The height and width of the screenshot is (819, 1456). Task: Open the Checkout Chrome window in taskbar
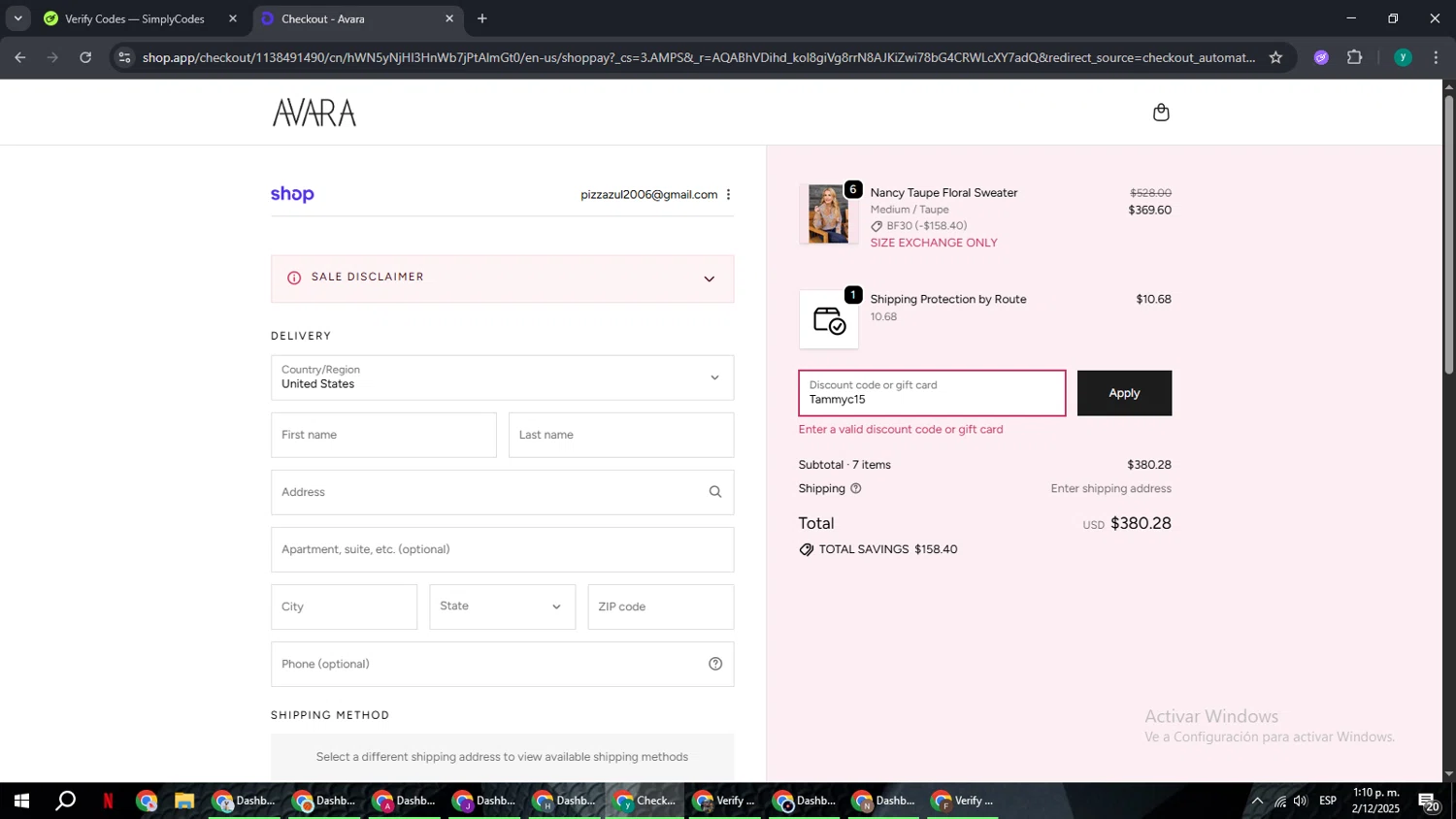click(645, 801)
